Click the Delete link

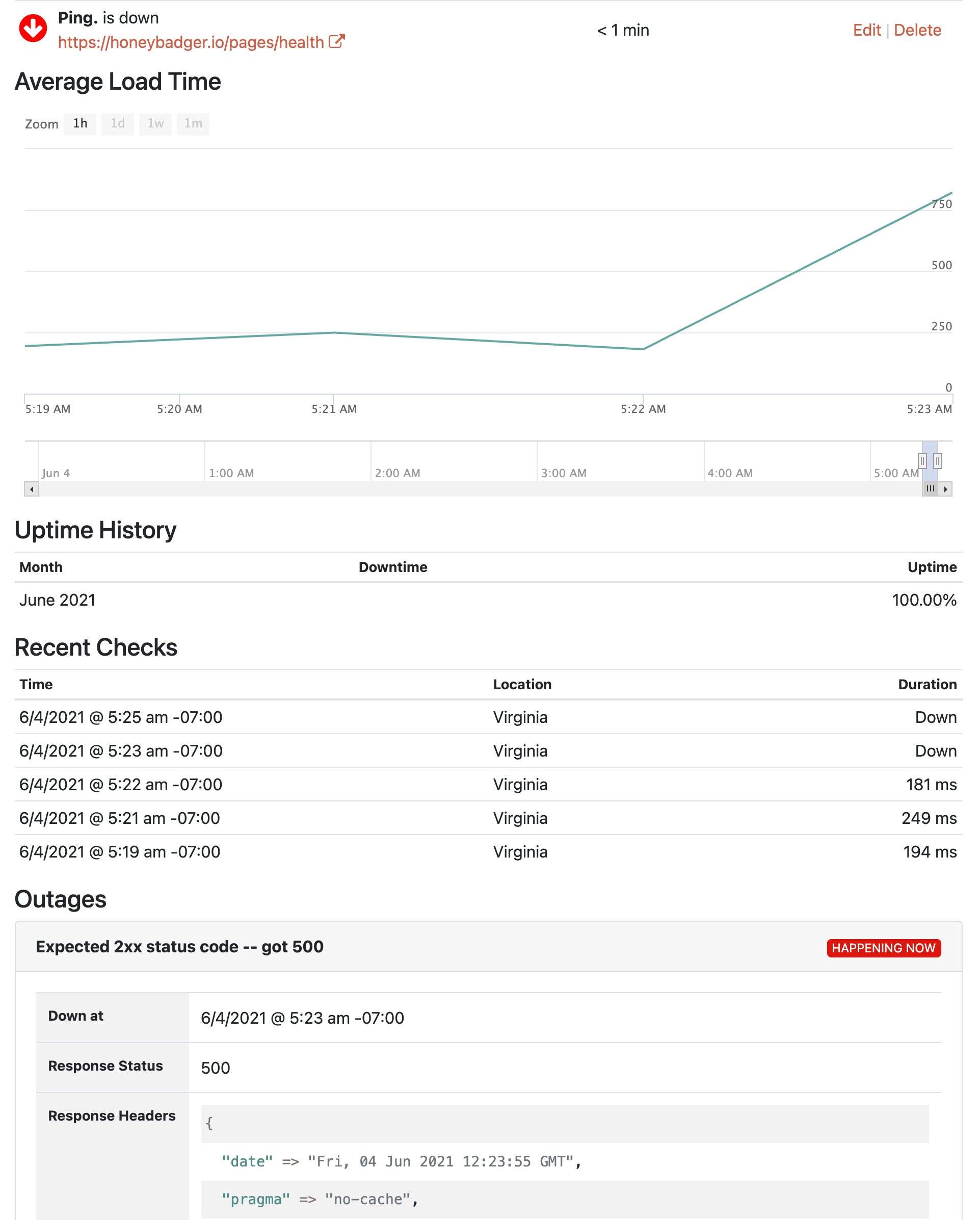pos(917,30)
